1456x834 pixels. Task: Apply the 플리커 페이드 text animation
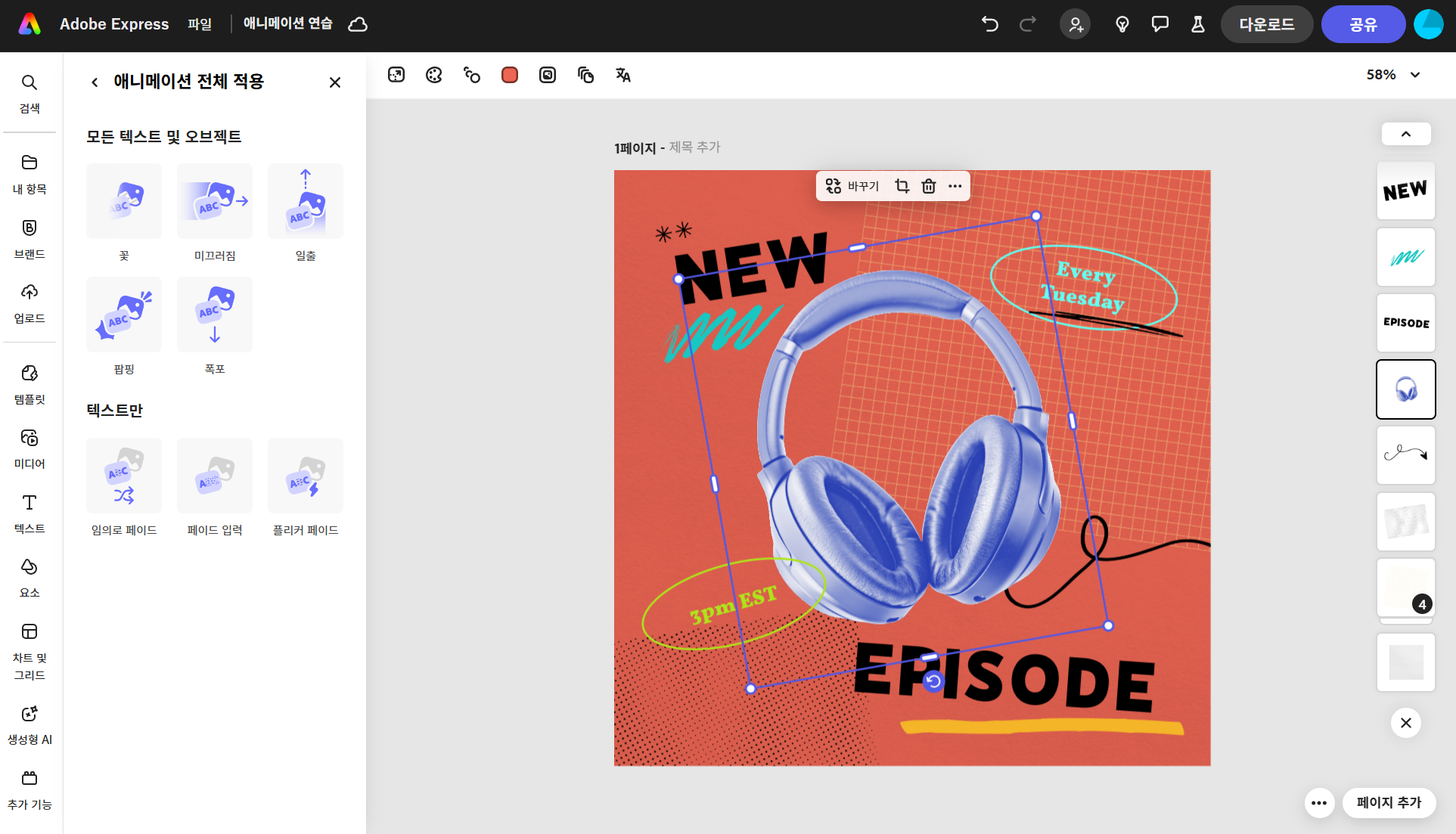pos(306,476)
